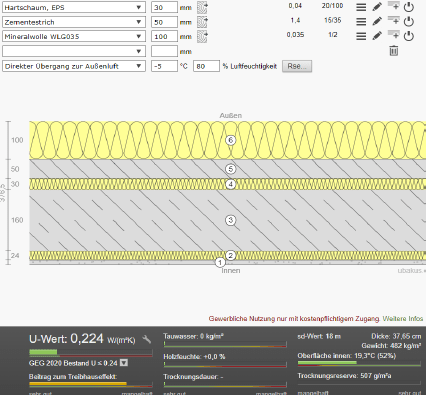Insert a new layer at Hartschaum, EPS row
This screenshot has width=426, height=395.
tap(393, 6)
